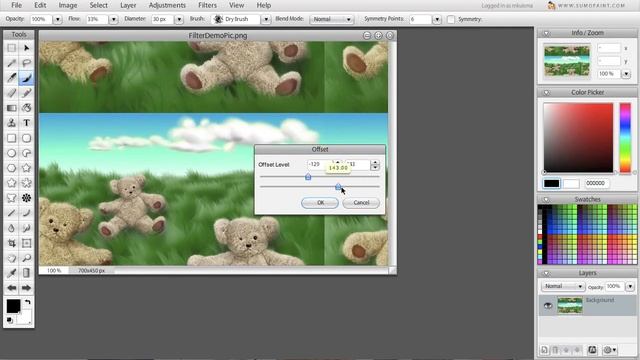
Task: Hide the Background layer eye icon
Action: [x=548, y=305]
